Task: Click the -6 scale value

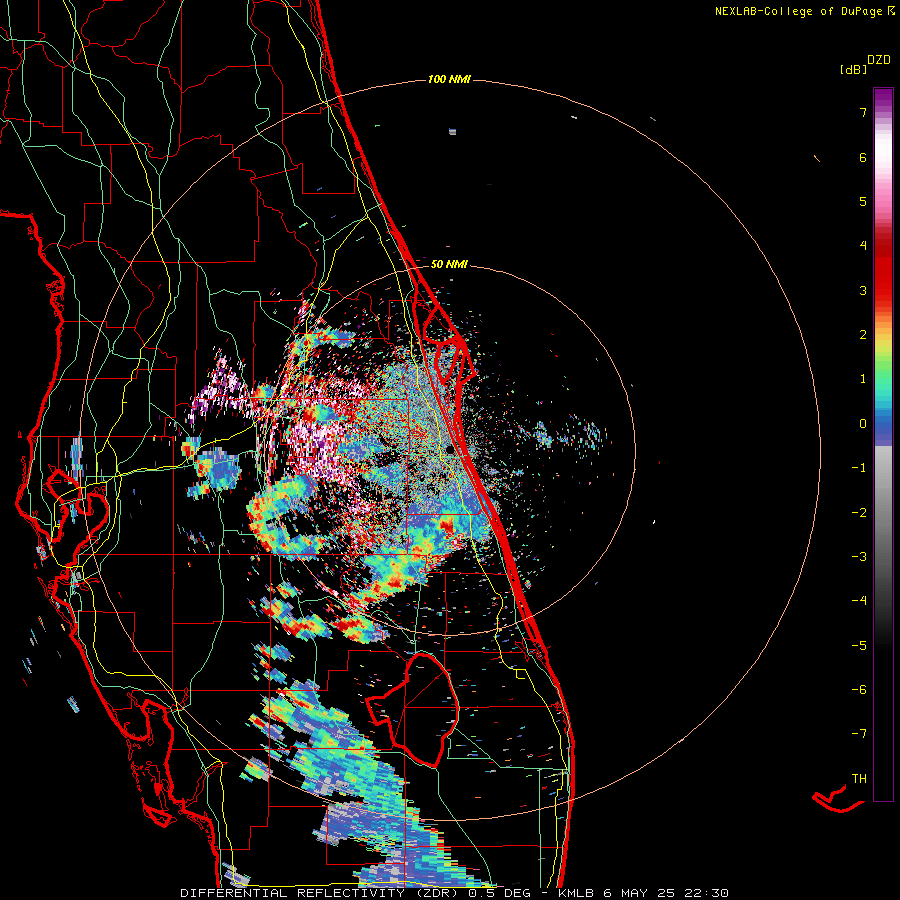Action: pos(859,690)
